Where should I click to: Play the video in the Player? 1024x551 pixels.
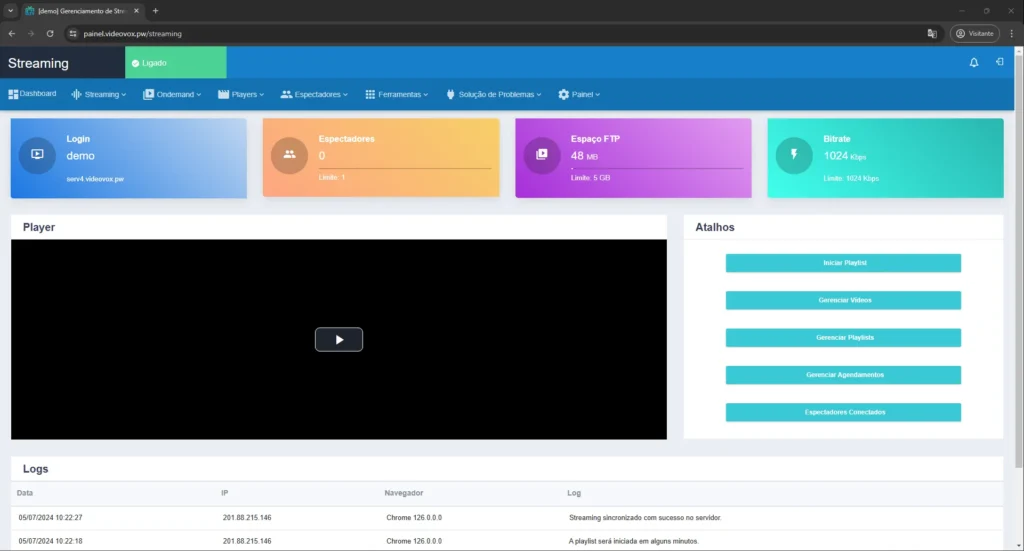point(338,340)
